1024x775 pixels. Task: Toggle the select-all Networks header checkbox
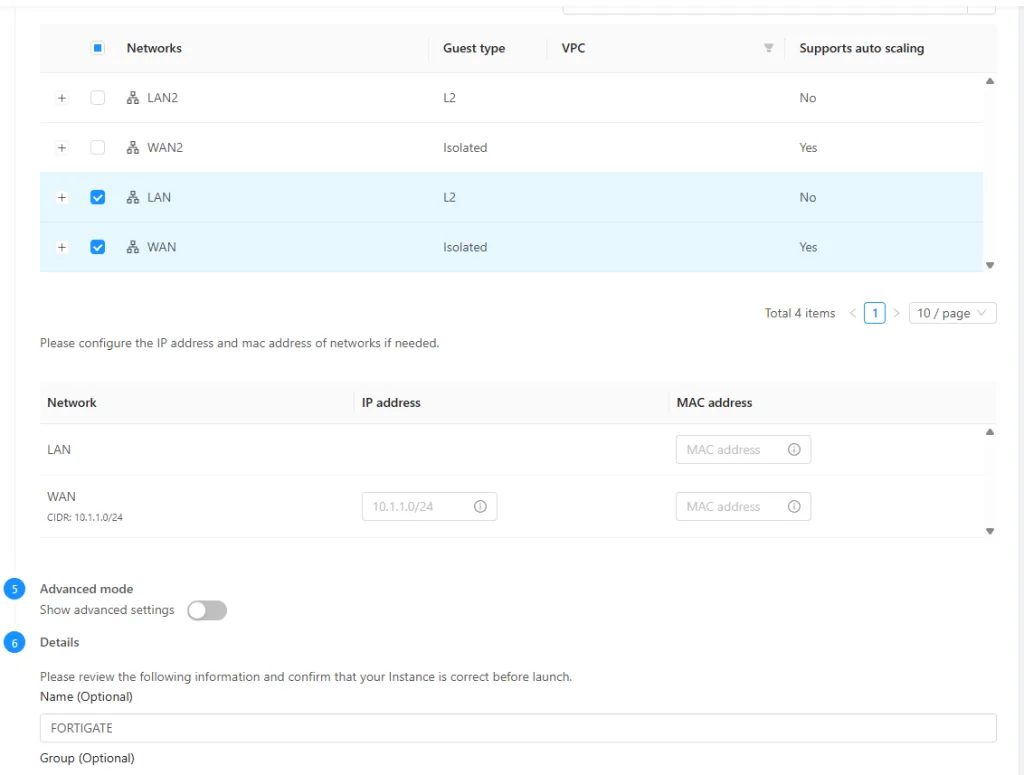coord(97,48)
